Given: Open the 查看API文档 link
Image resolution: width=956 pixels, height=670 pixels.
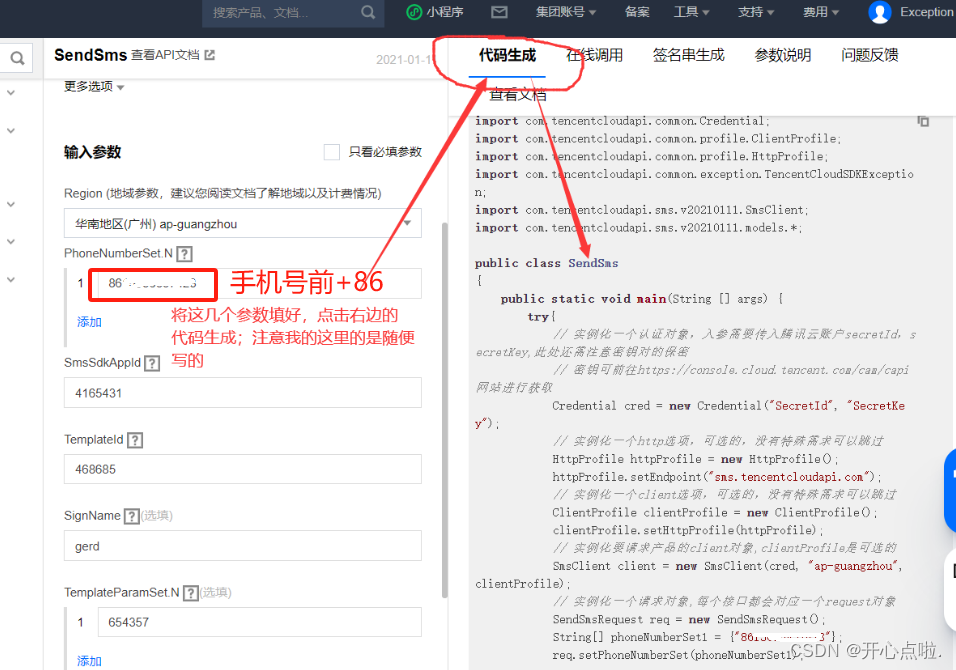Looking at the screenshot, I should click(x=165, y=55).
